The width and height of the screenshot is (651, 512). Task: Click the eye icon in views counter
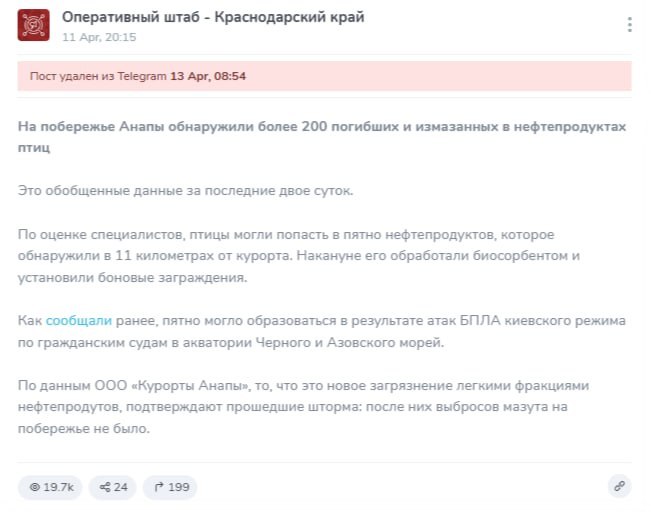tap(34, 487)
